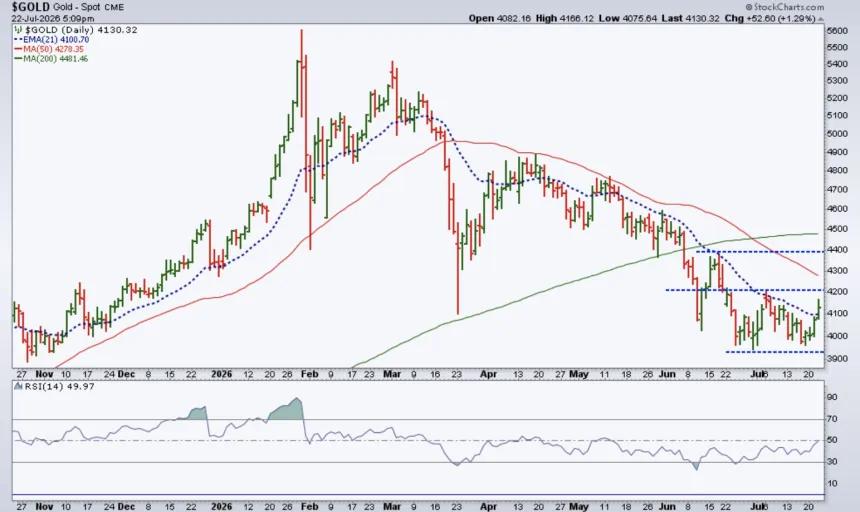Screen dimensions: 860x512
Task: Click the 5400 price axis label
Action: [837, 64]
